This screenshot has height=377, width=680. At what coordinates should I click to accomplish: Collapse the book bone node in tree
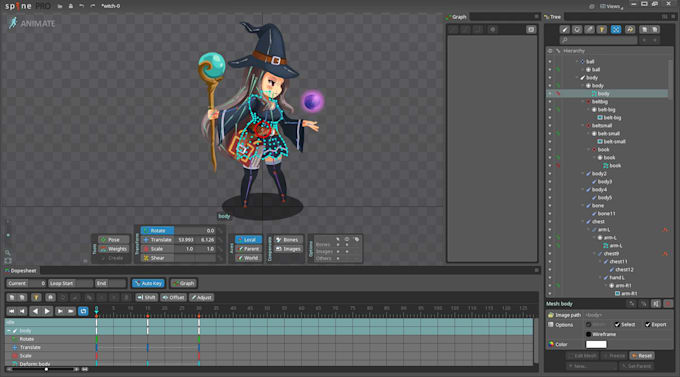589,149
